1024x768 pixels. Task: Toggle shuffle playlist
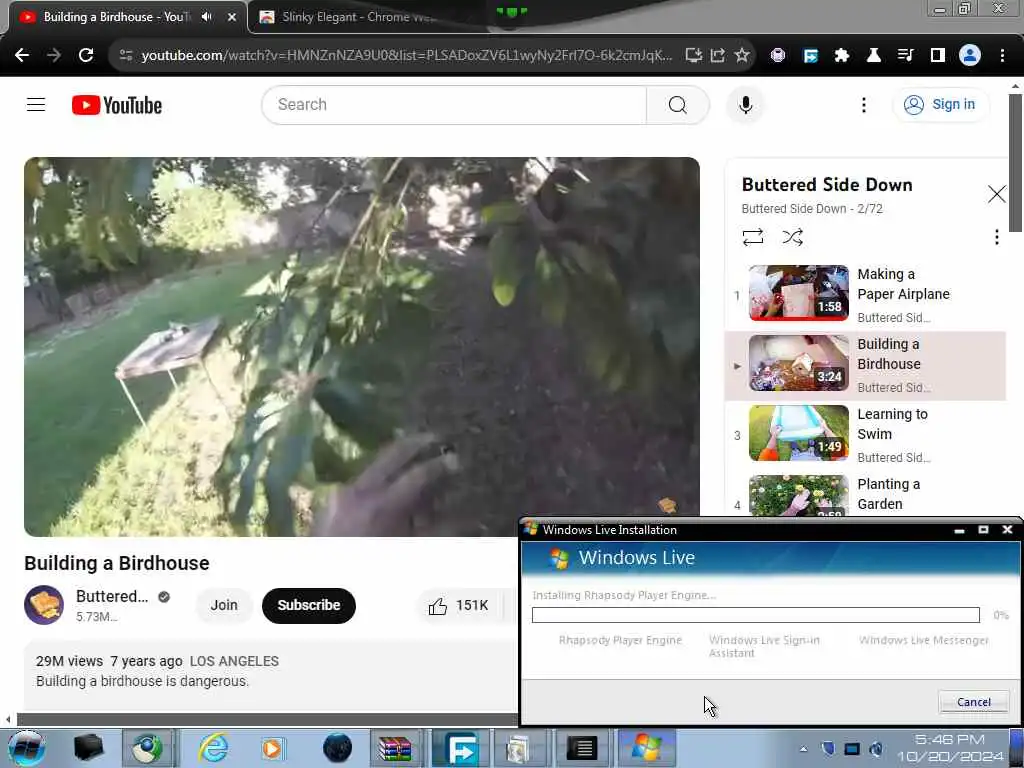coord(793,237)
